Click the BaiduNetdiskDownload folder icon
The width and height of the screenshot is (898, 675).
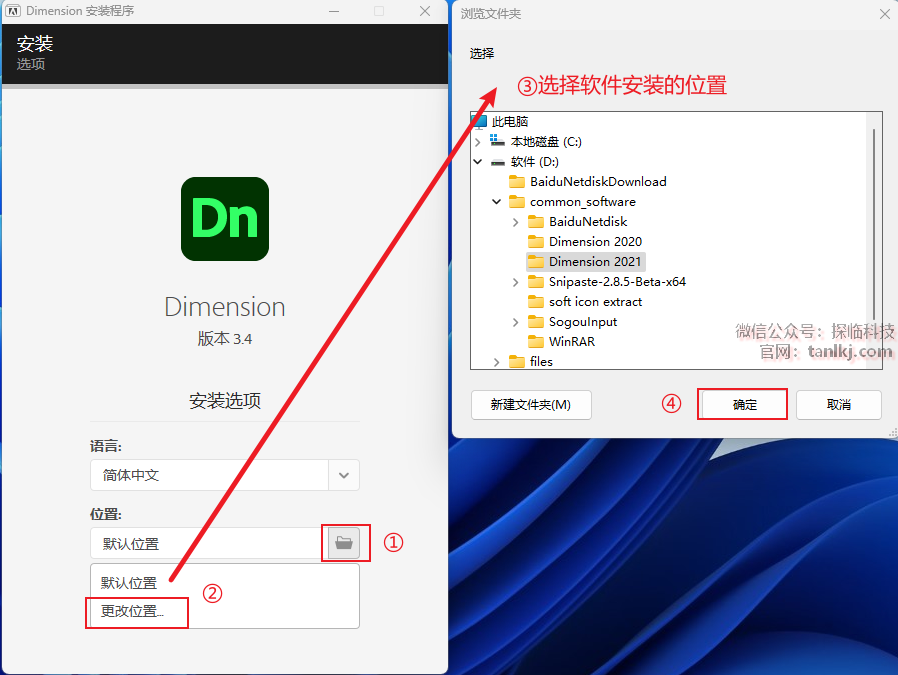coord(517,182)
